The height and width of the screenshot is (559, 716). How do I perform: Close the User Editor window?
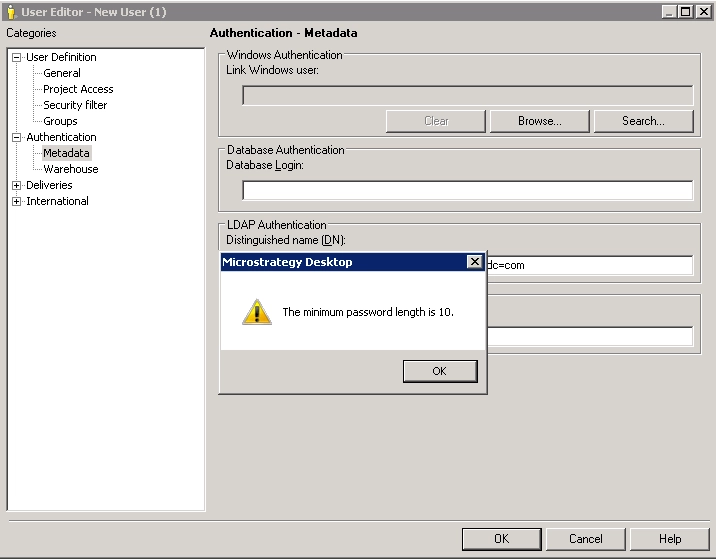point(703,11)
